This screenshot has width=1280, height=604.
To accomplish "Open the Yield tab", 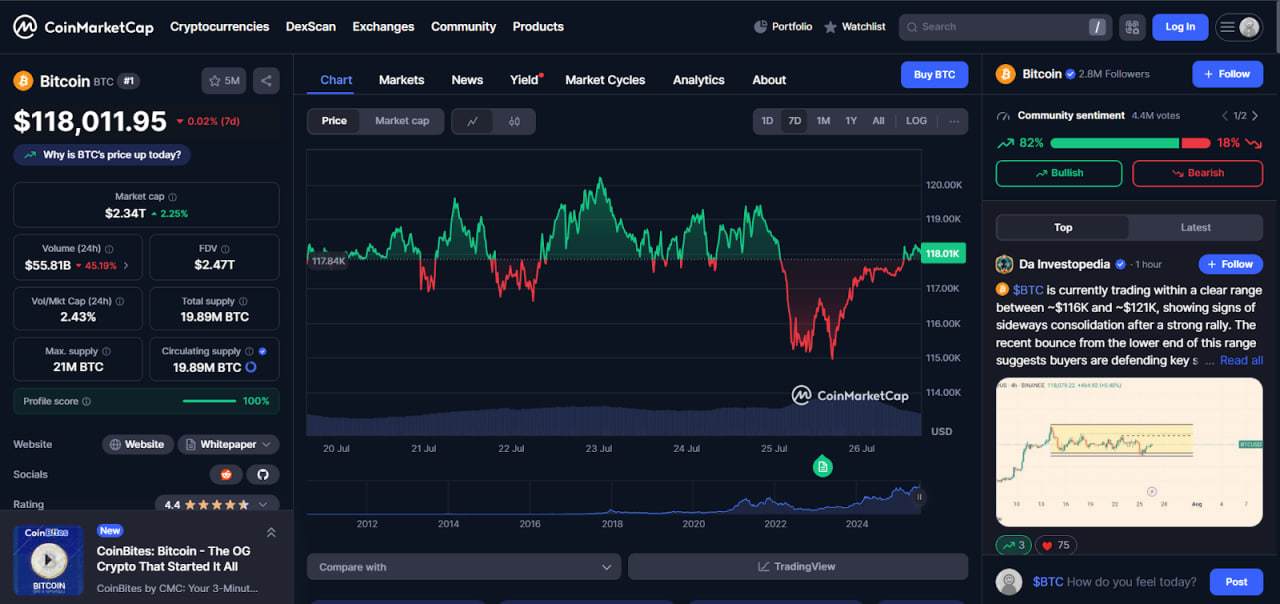I will click(x=524, y=80).
